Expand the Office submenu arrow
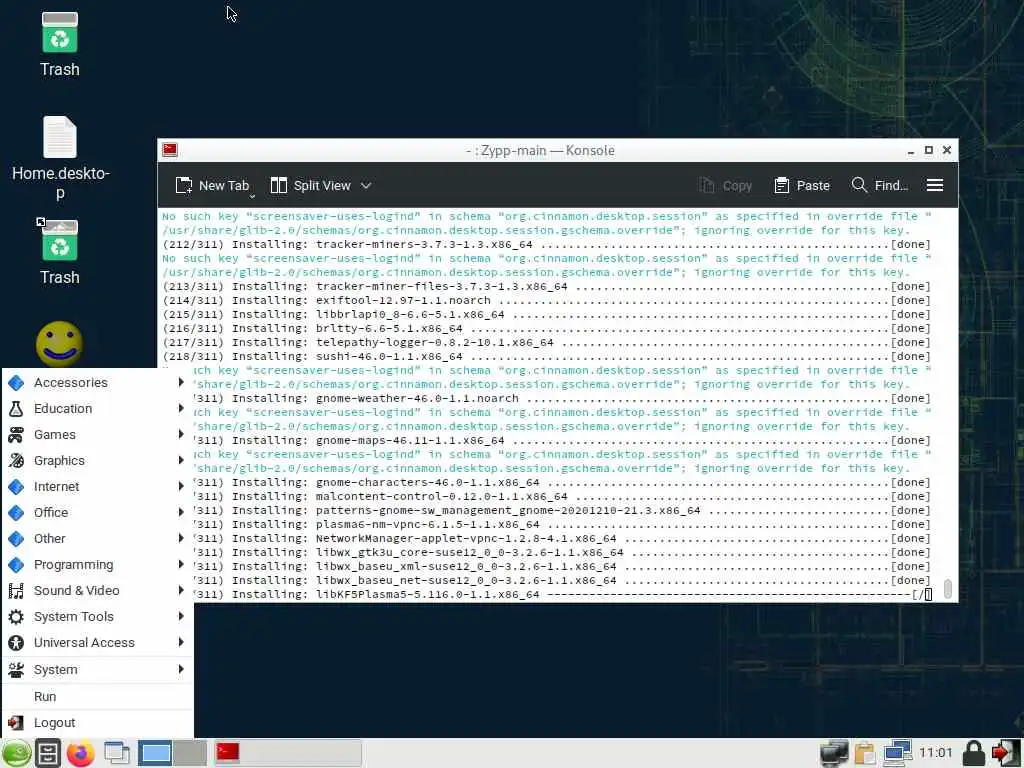This screenshot has width=1024, height=768. (181, 512)
